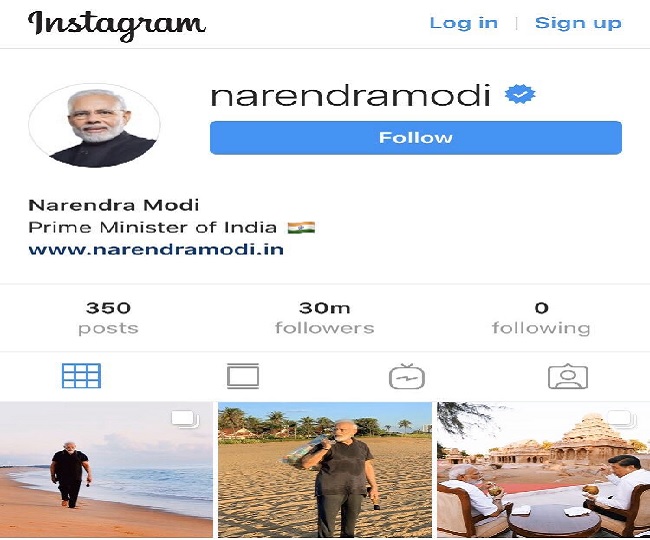650x540 pixels.
Task: Click the 350 posts count
Action: pos(108,318)
